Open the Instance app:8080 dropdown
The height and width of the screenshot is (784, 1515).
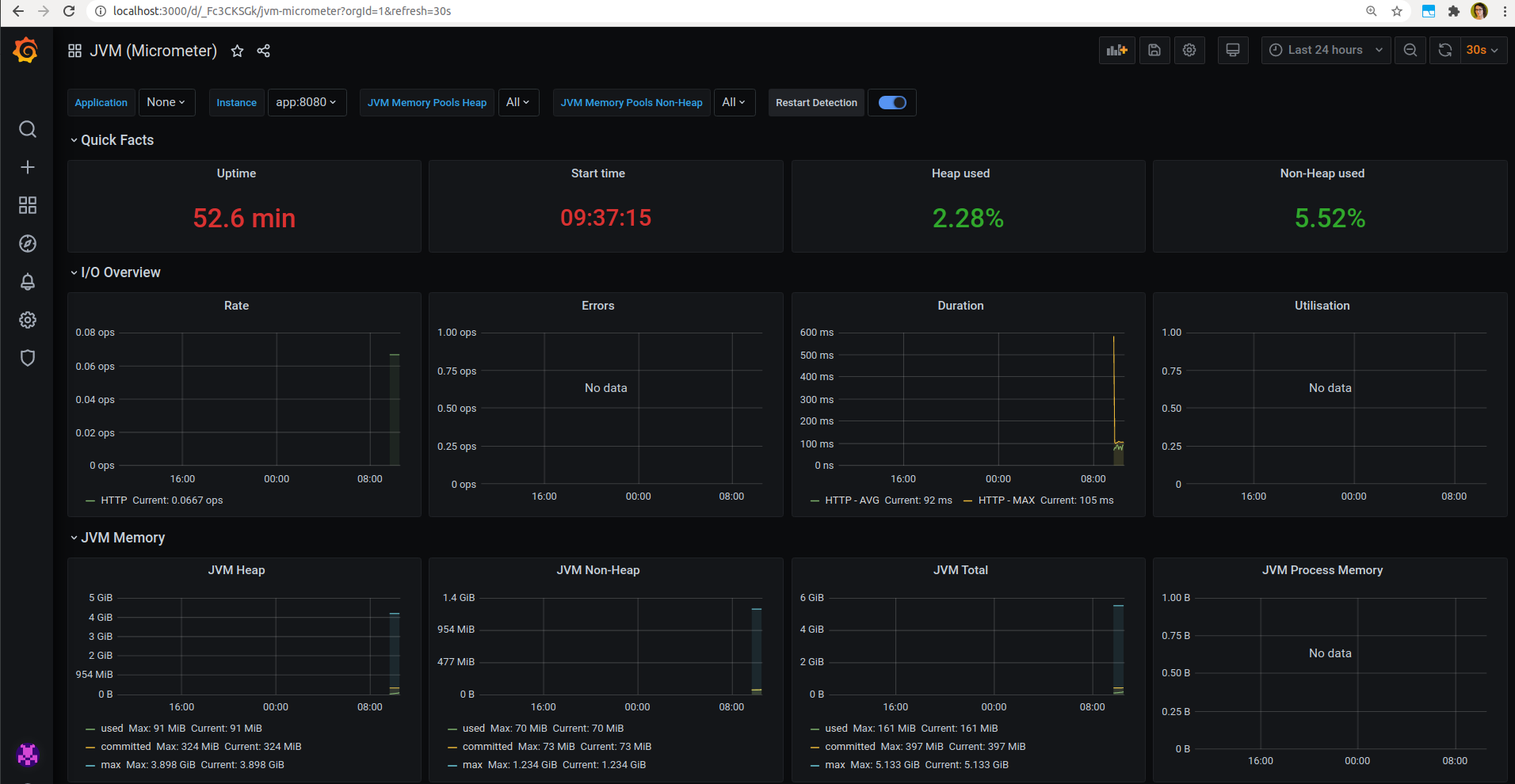coord(307,102)
